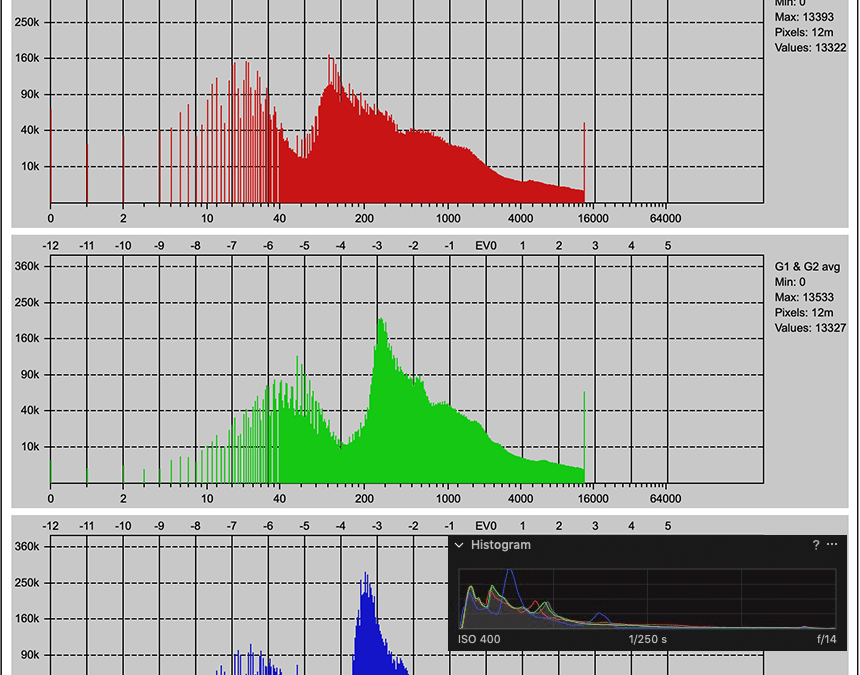Click the Max: 13533 green channel statistic
This screenshot has height=675, width=860.
pyautogui.click(x=804, y=297)
